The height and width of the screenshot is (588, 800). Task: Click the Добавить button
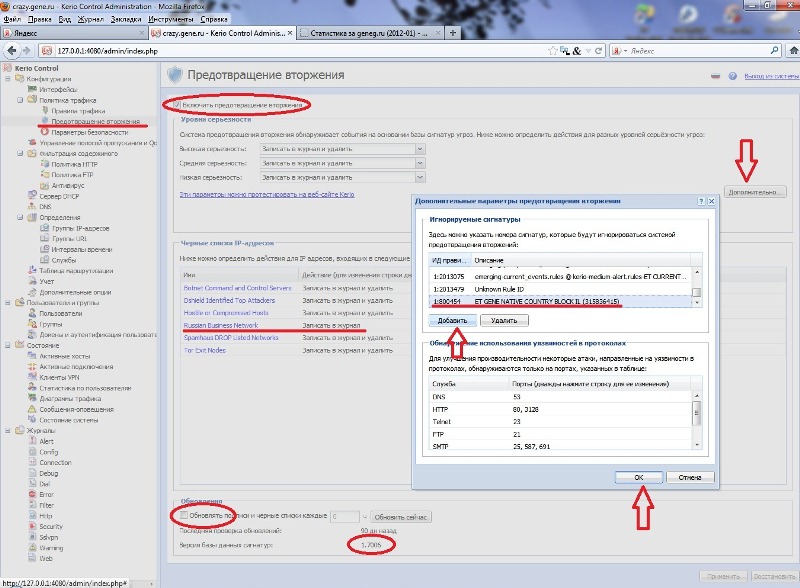(x=452, y=321)
